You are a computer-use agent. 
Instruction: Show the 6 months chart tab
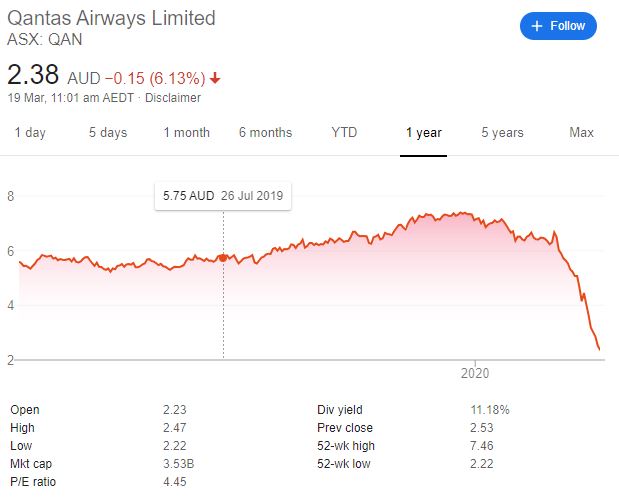pos(265,133)
